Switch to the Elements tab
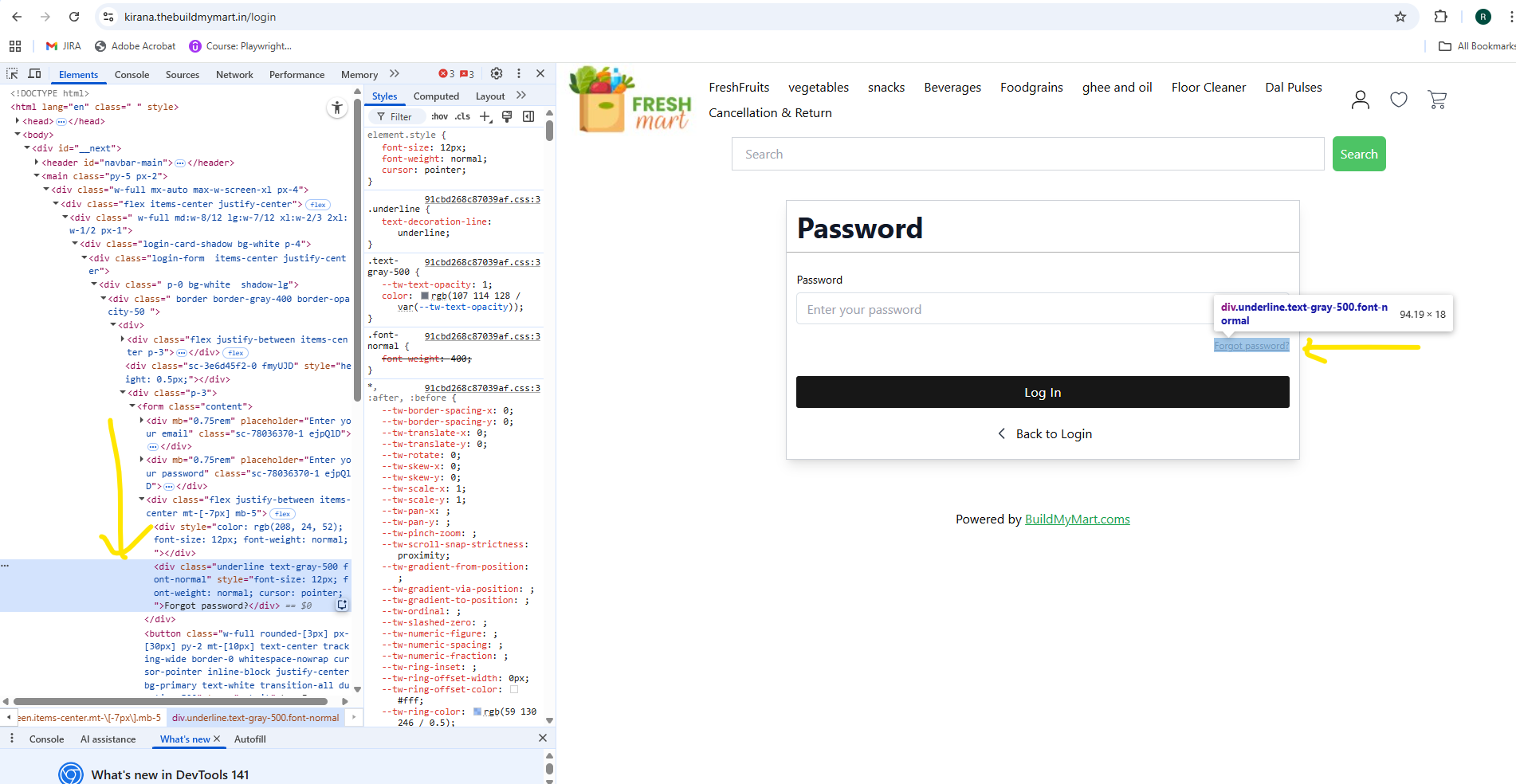The width and height of the screenshot is (1516, 784). (78, 75)
